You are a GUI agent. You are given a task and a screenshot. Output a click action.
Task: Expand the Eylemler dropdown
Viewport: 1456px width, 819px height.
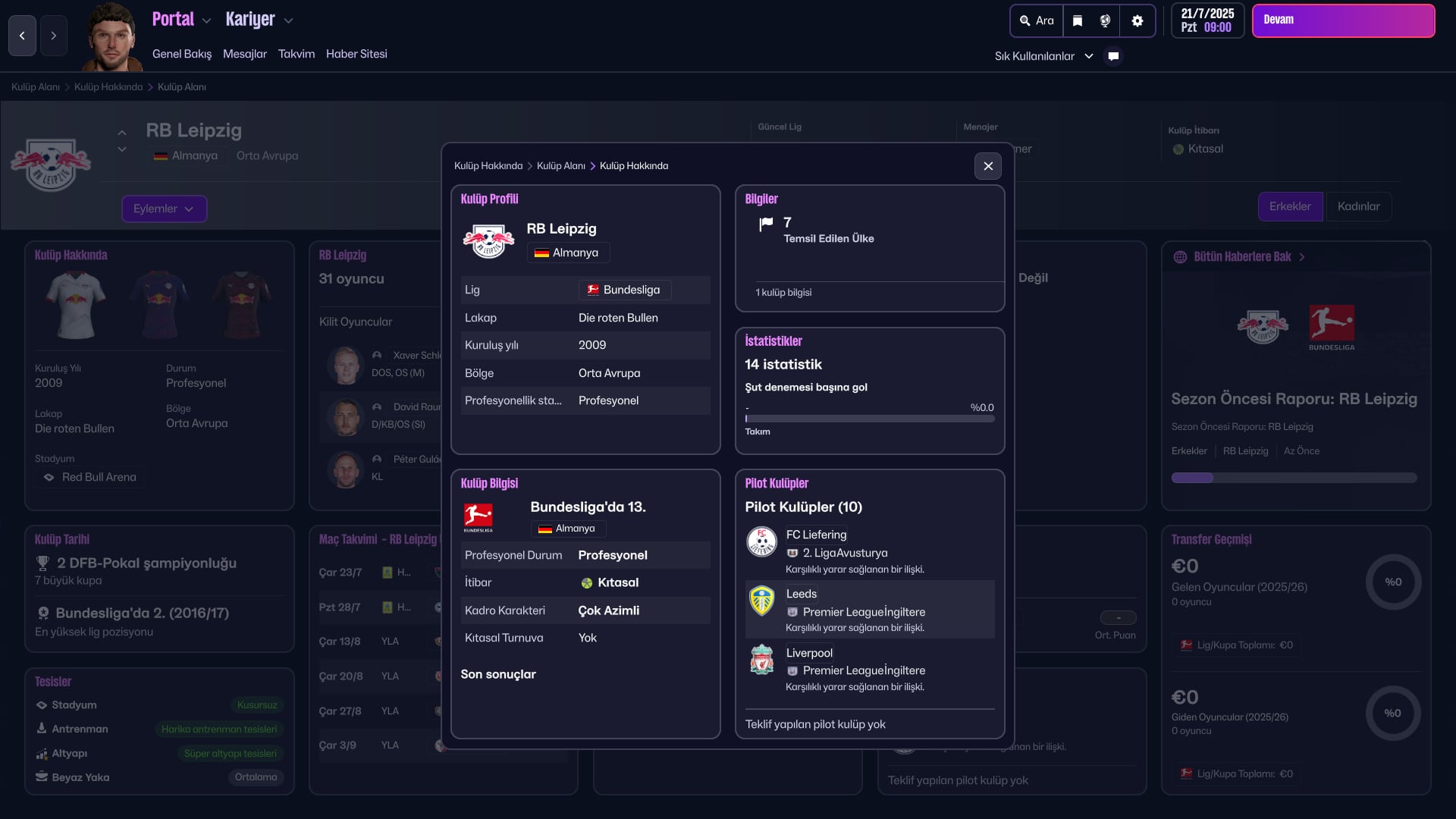point(164,209)
